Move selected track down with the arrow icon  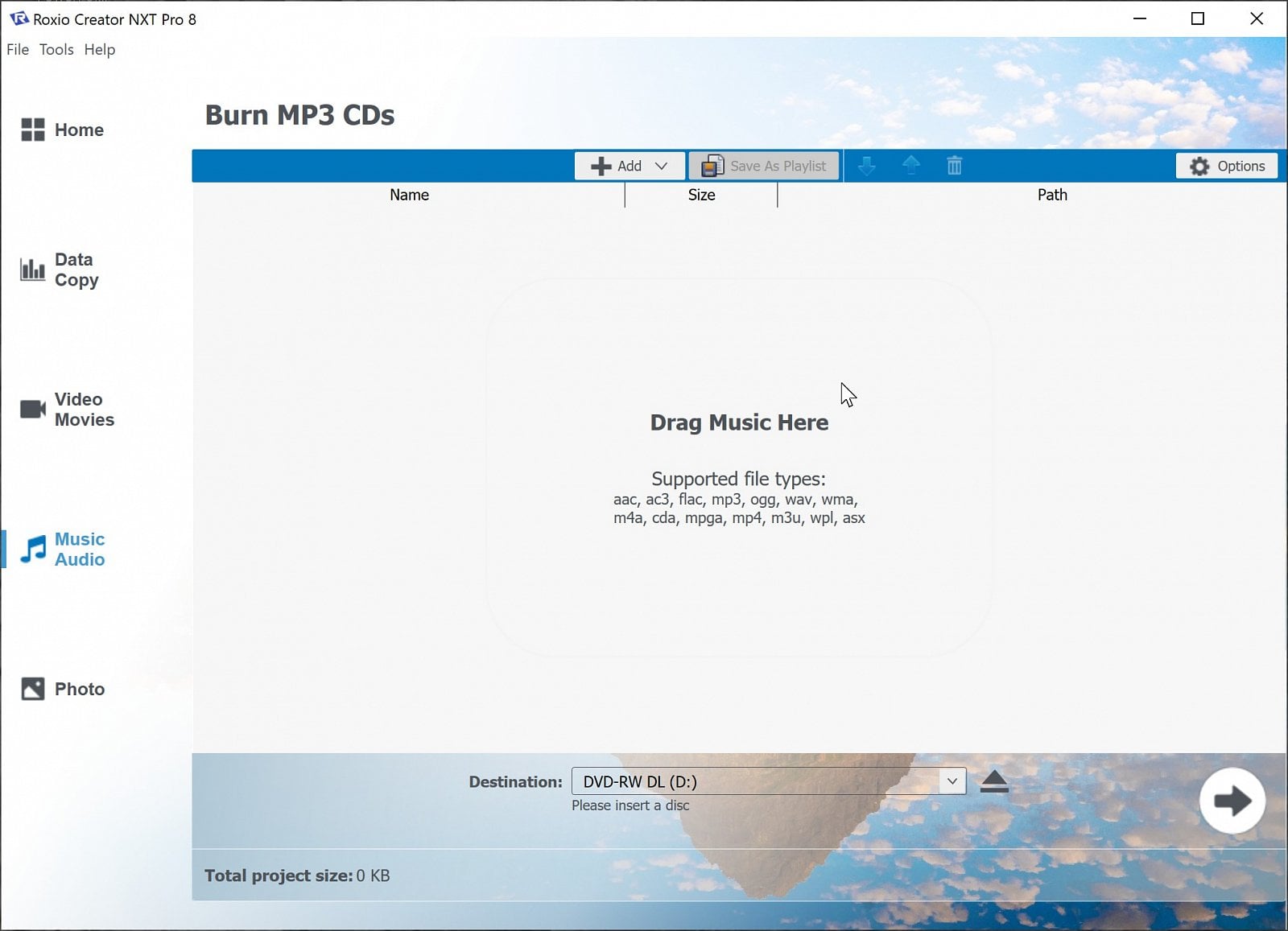pyautogui.click(x=867, y=166)
